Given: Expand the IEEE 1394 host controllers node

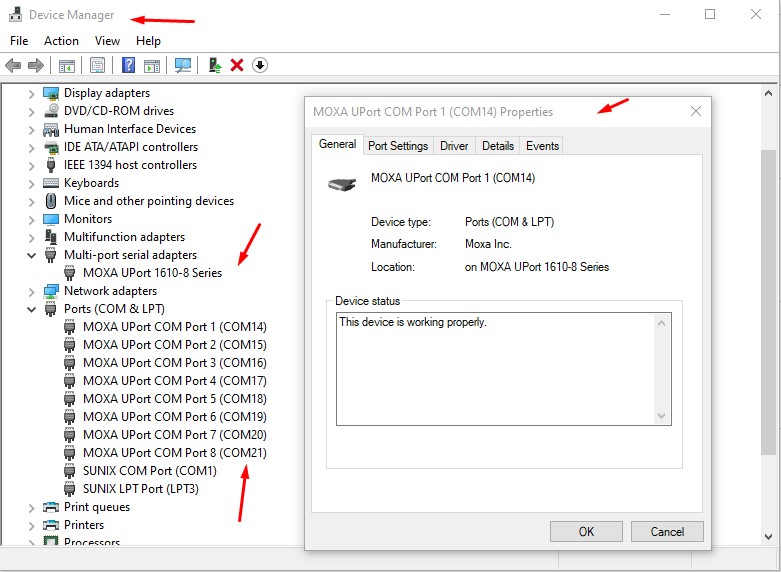Looking at the screenshot, I should (x=31, y=165).
